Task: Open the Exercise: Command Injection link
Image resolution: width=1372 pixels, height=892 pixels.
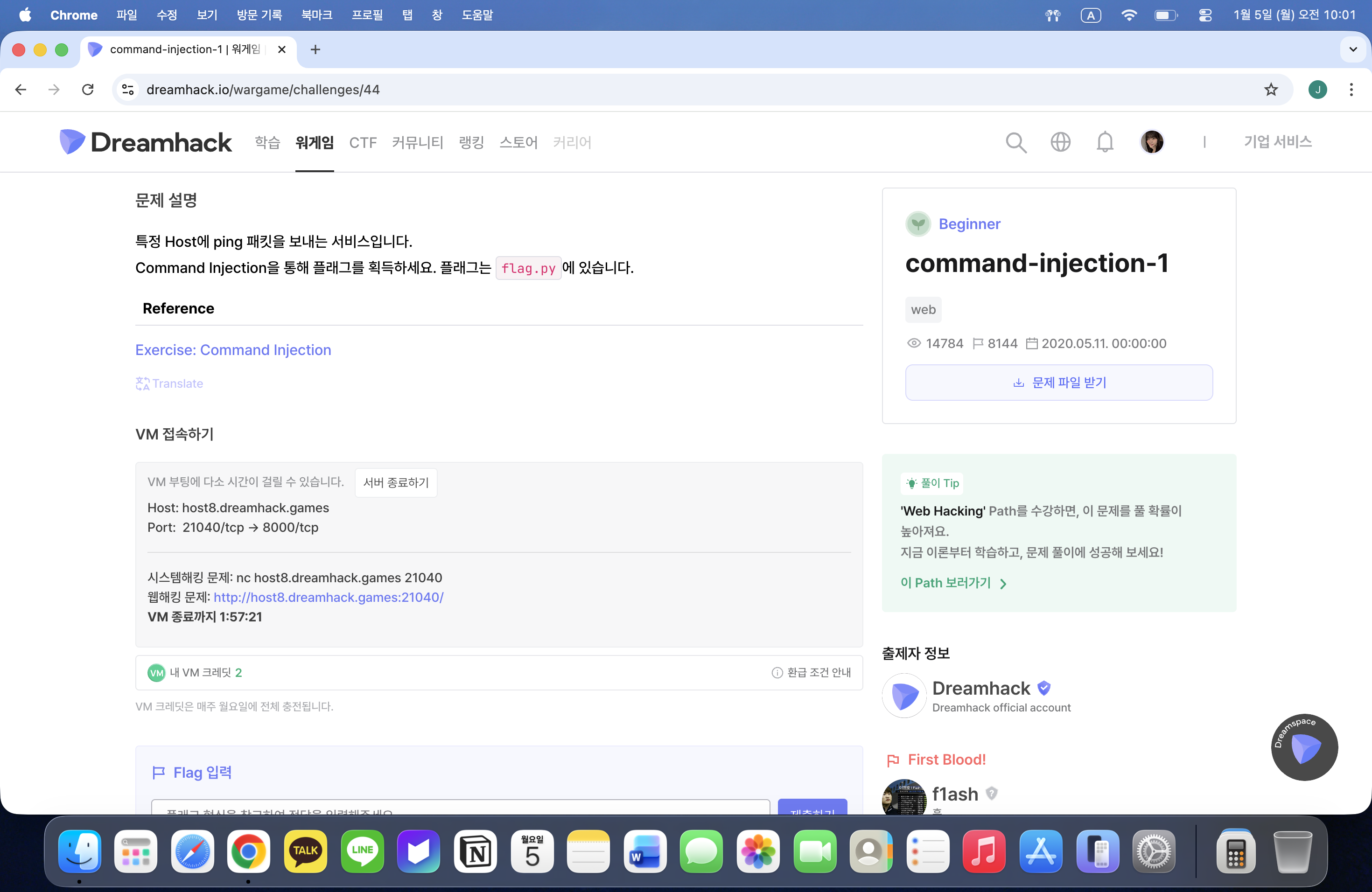Action: [x=233, y=350]
